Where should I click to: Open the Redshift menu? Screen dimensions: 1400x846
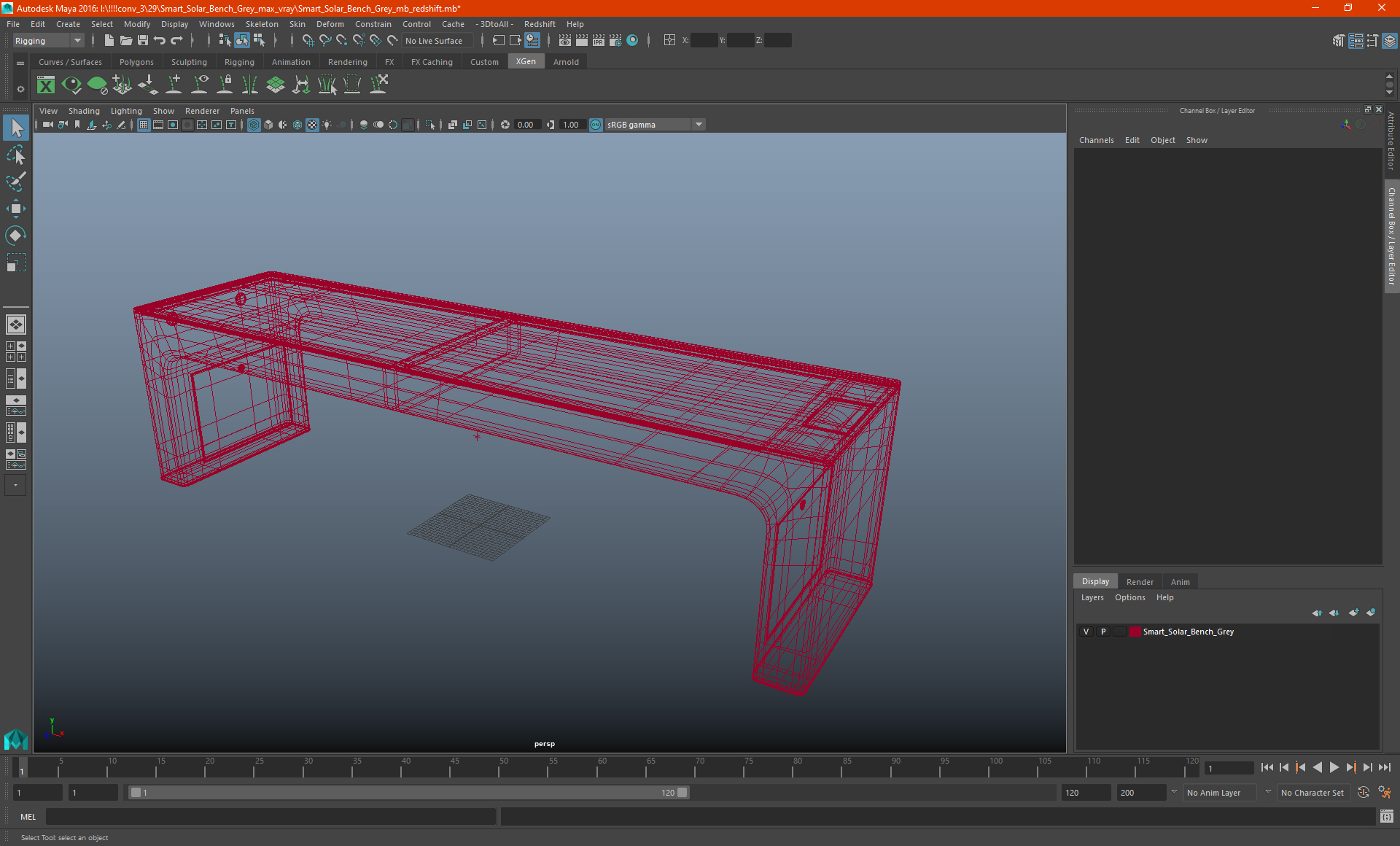click(x=540, y=24)
